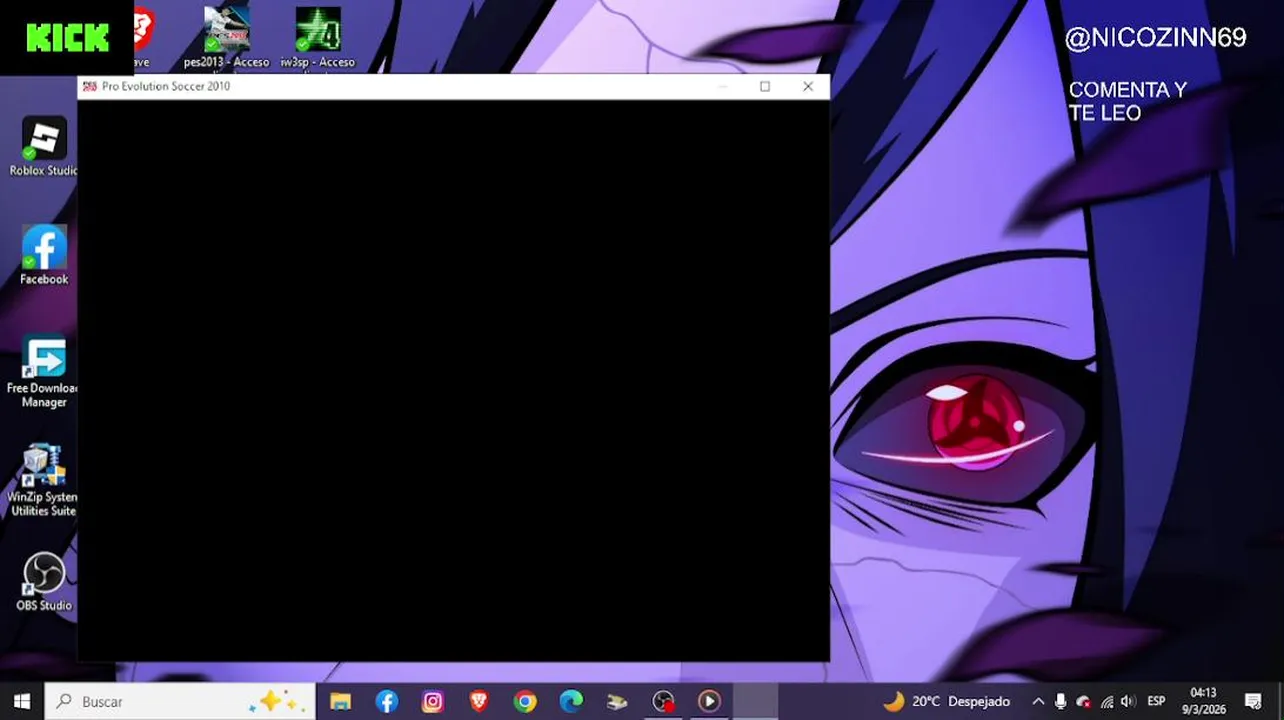Maximize the Pro Evolution Soccer 2010 window
This screenshot has width=1284, height=720.
[x=765, y=87]
